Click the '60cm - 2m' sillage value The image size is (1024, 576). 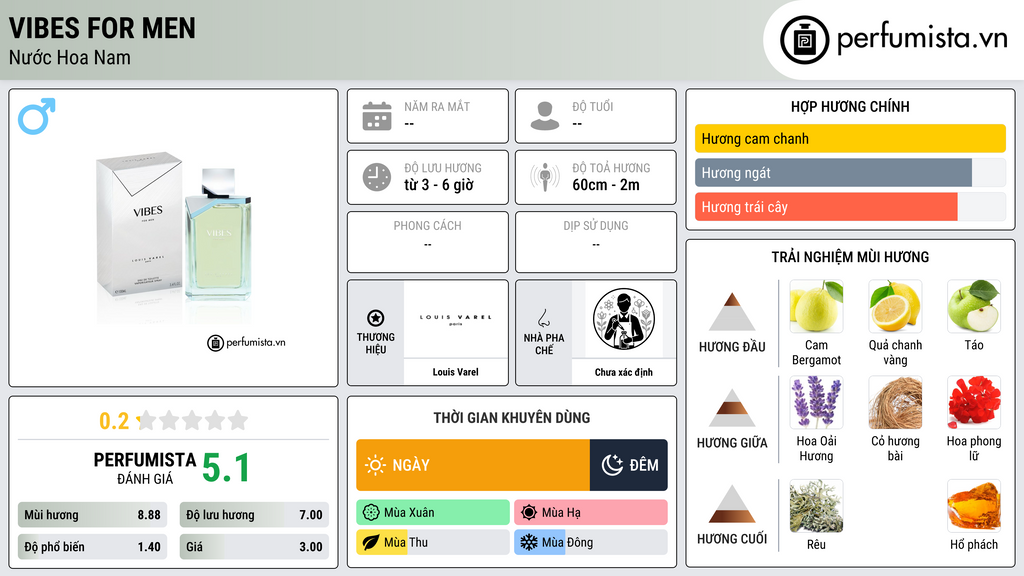pos(606,185)
